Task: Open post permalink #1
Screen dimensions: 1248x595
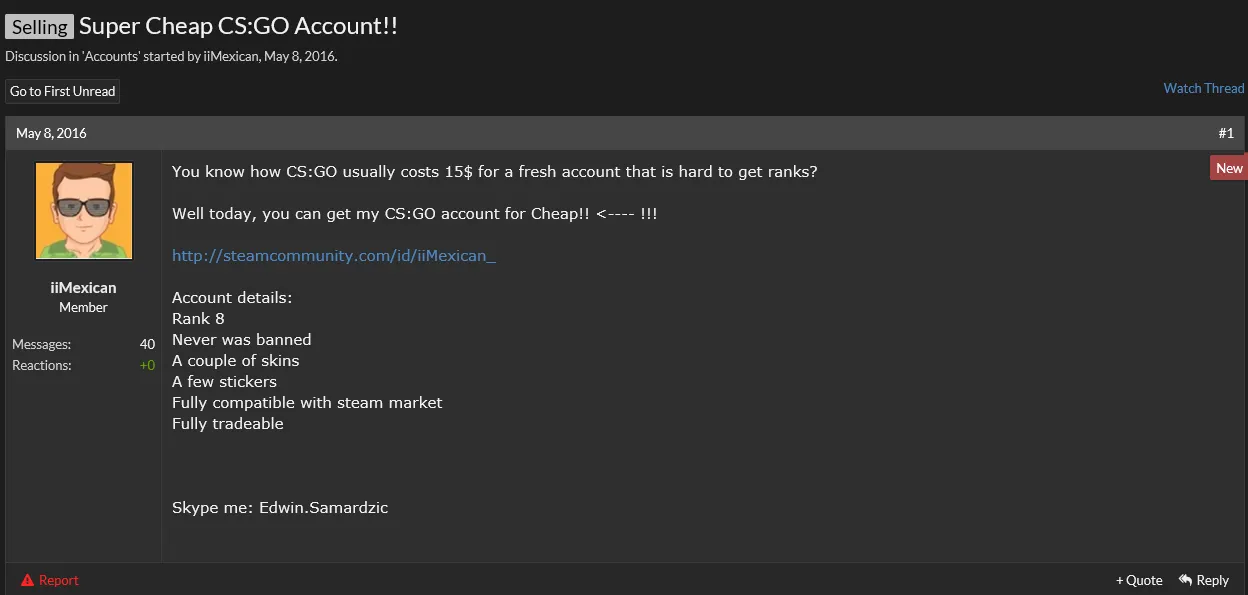Action: 1226,133
